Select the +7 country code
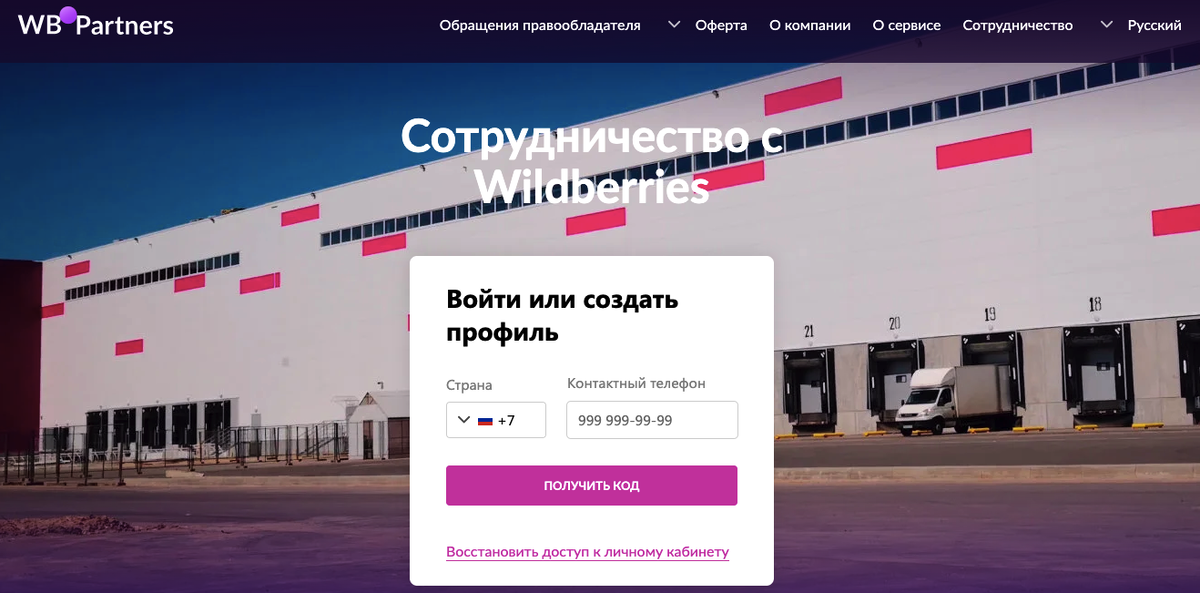This screenshot has height=593, width=1200. pyautogui.click(x=506, y=421)
